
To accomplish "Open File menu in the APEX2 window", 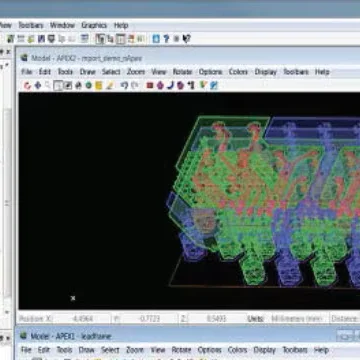I will pos(27,72).
